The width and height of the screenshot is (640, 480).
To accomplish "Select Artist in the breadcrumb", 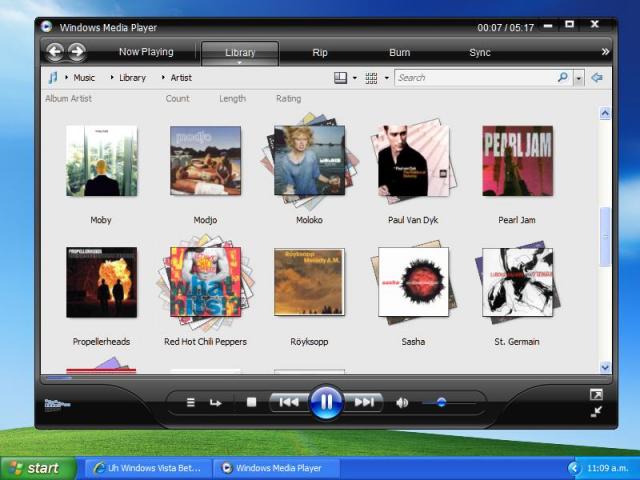I will [181, 78].
